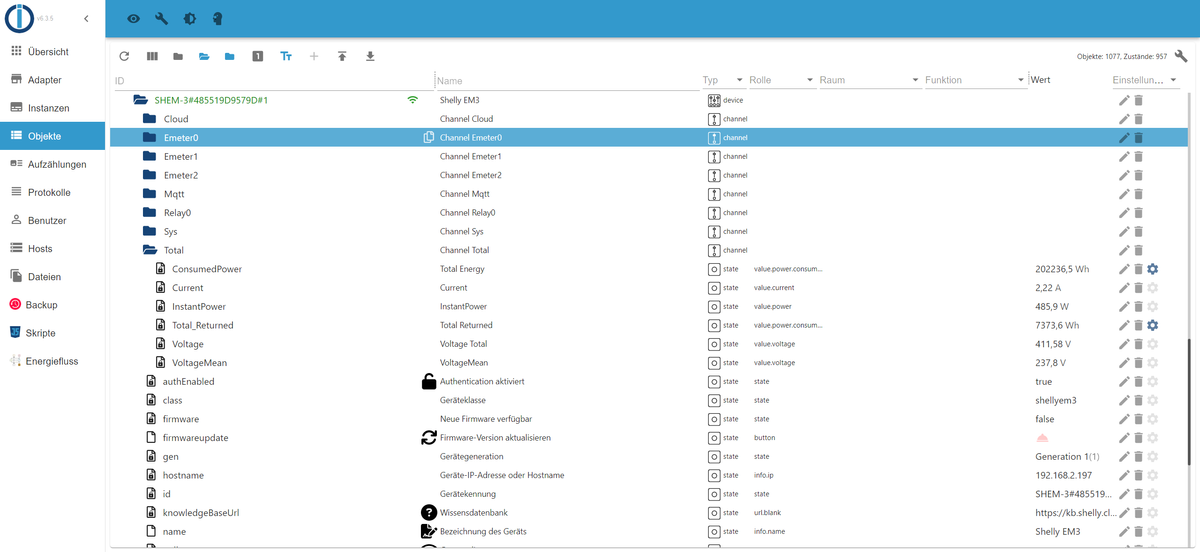Open custom settings gear for Total_Returned
1200x552 pixels.
tap(1152, 325)
